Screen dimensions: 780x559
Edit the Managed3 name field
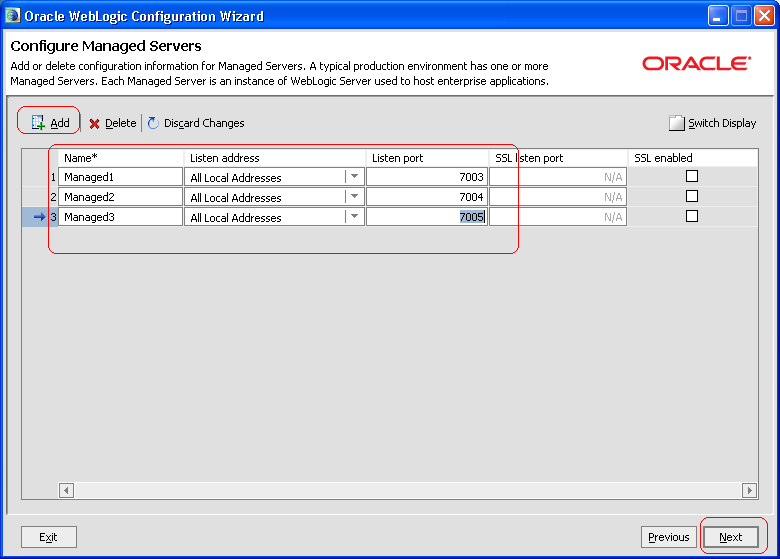[x=120, y=216]
